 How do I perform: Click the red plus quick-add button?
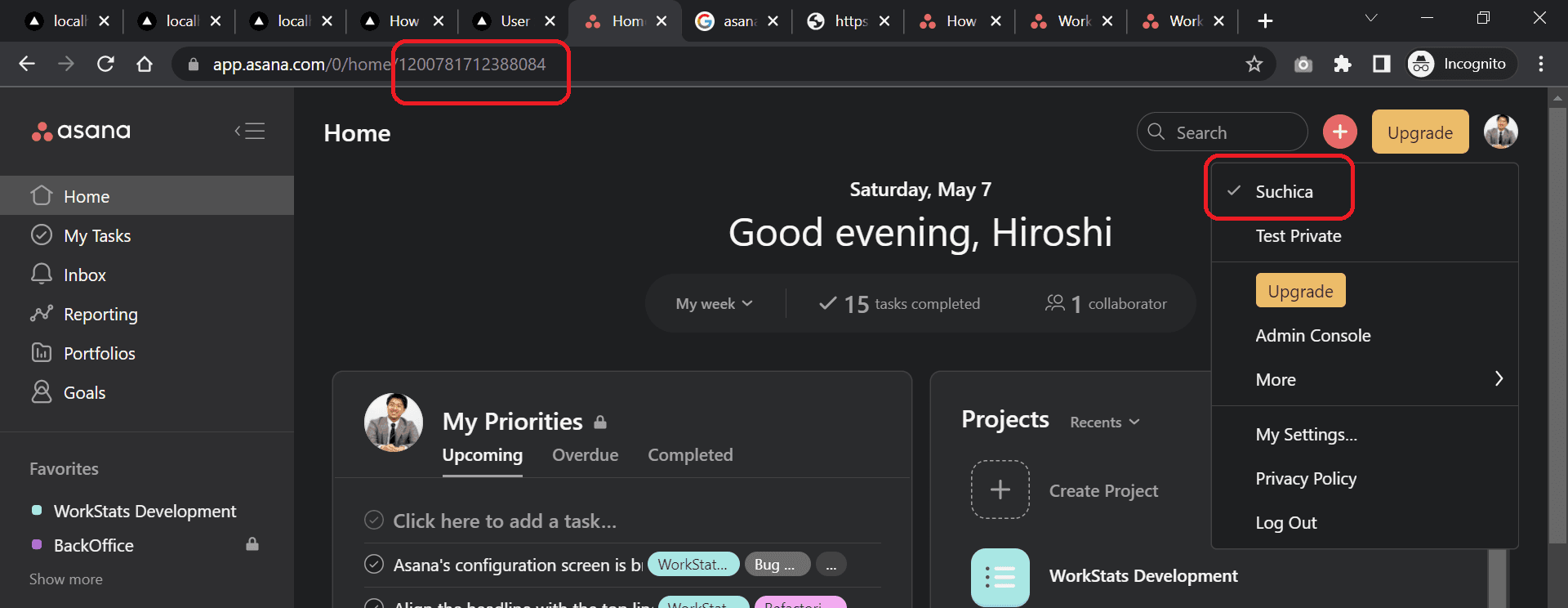point(1339,132)
